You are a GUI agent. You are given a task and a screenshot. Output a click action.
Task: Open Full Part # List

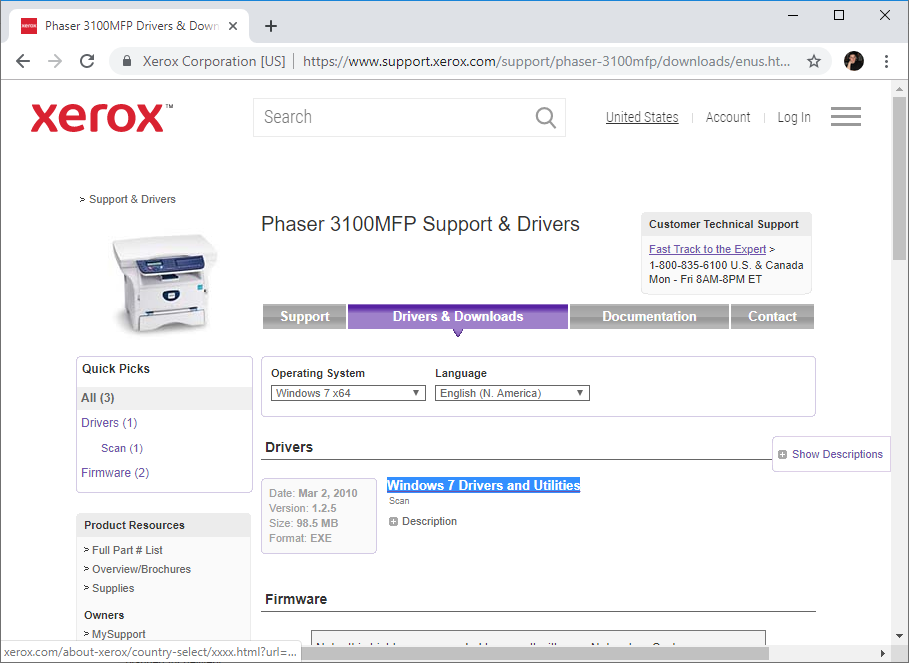(x=127, y=550)
